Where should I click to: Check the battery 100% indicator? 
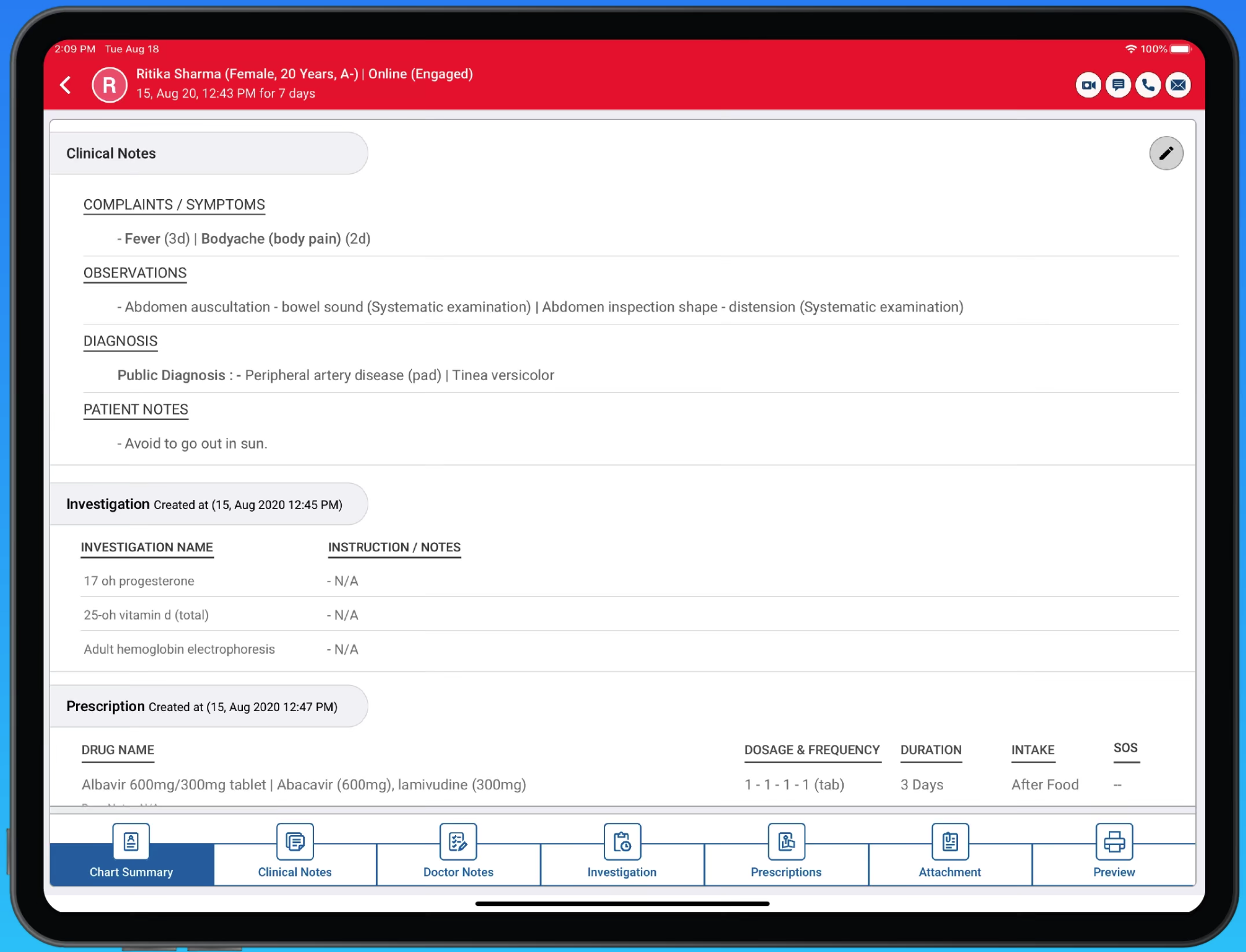pos(1165,49)
